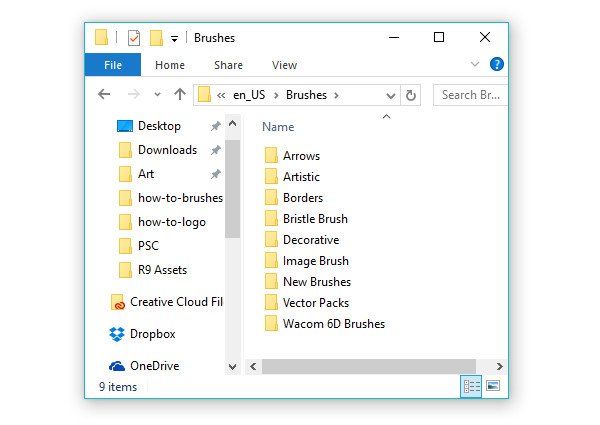Click the Up one level arrow
600x425 pixels.
point(180,95)
